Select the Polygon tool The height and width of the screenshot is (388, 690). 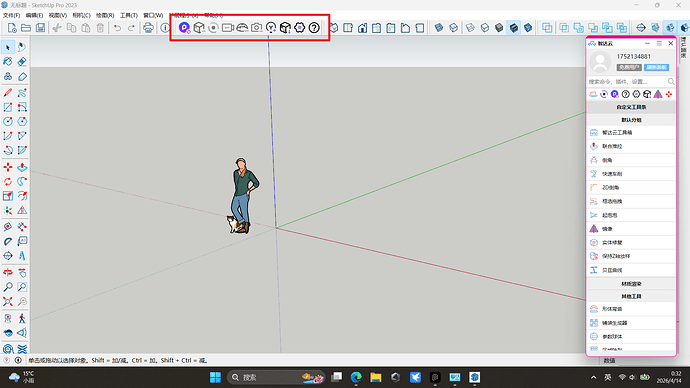[22, 121]
